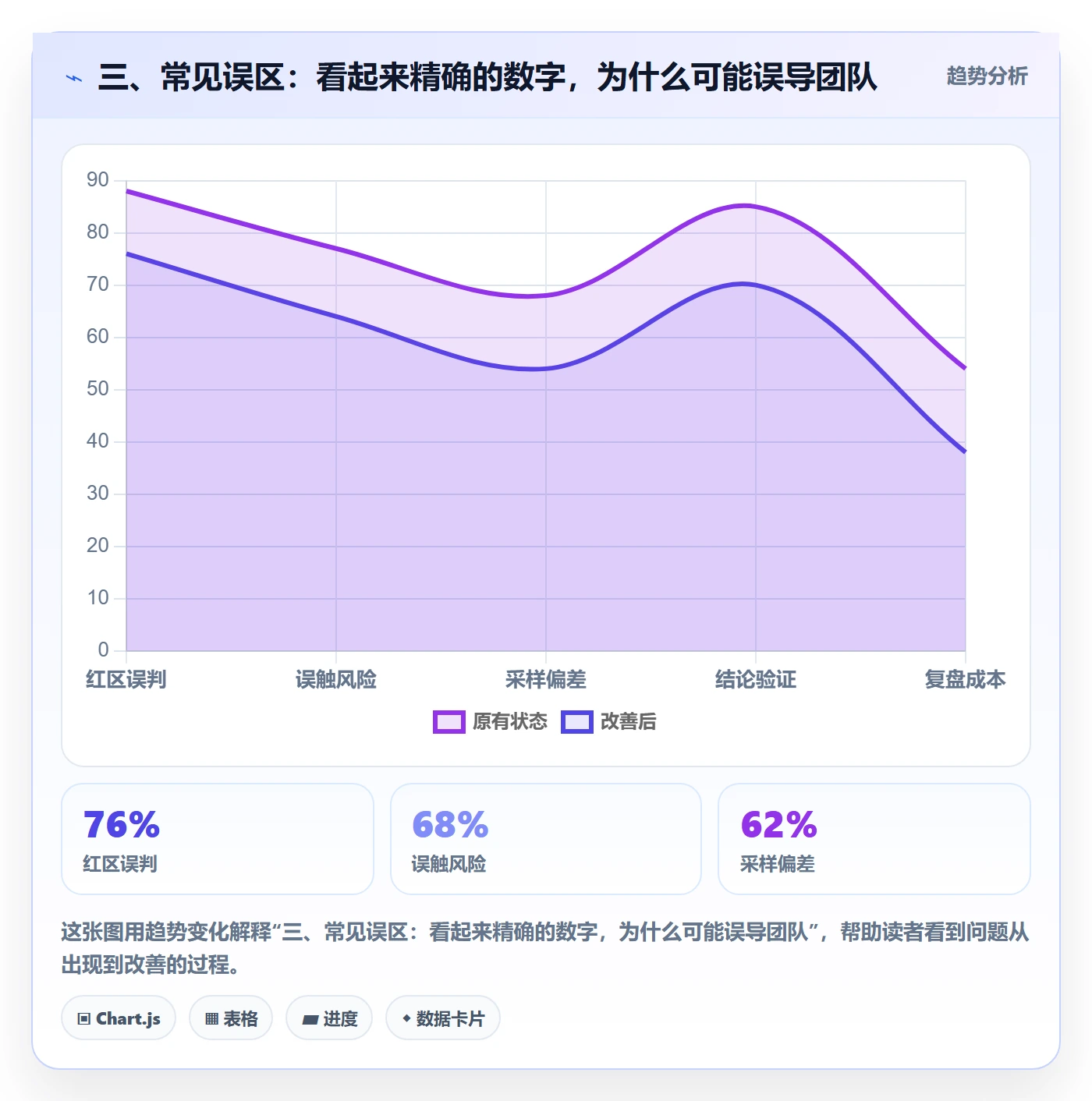This screenshot has width=1092, height=1101.
Task: Click the 数据卡片 tag diamond icon
Action: 406,1018
